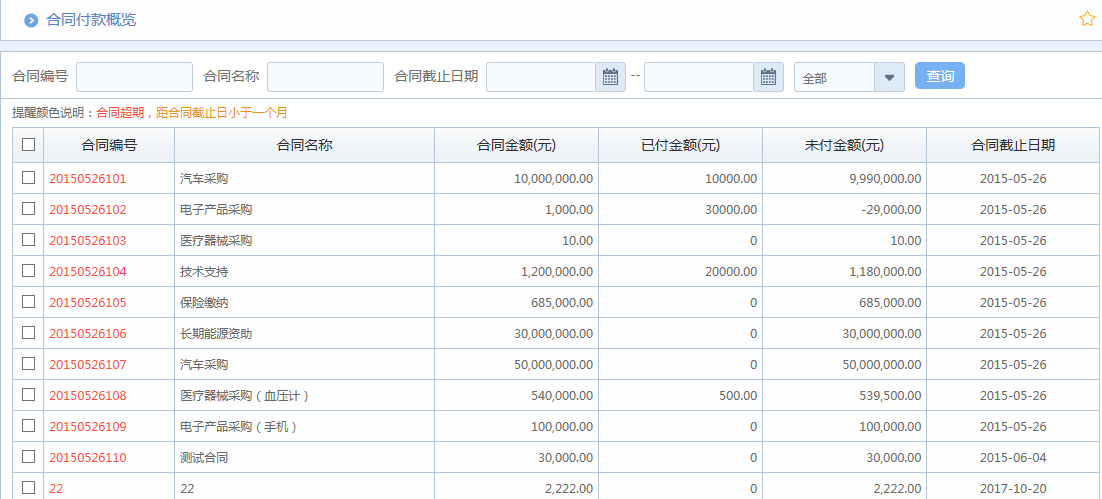This screenshot has width=1102, height=499.
Task: Click the 已付金额(元) column header
Action: coord(680,145)
